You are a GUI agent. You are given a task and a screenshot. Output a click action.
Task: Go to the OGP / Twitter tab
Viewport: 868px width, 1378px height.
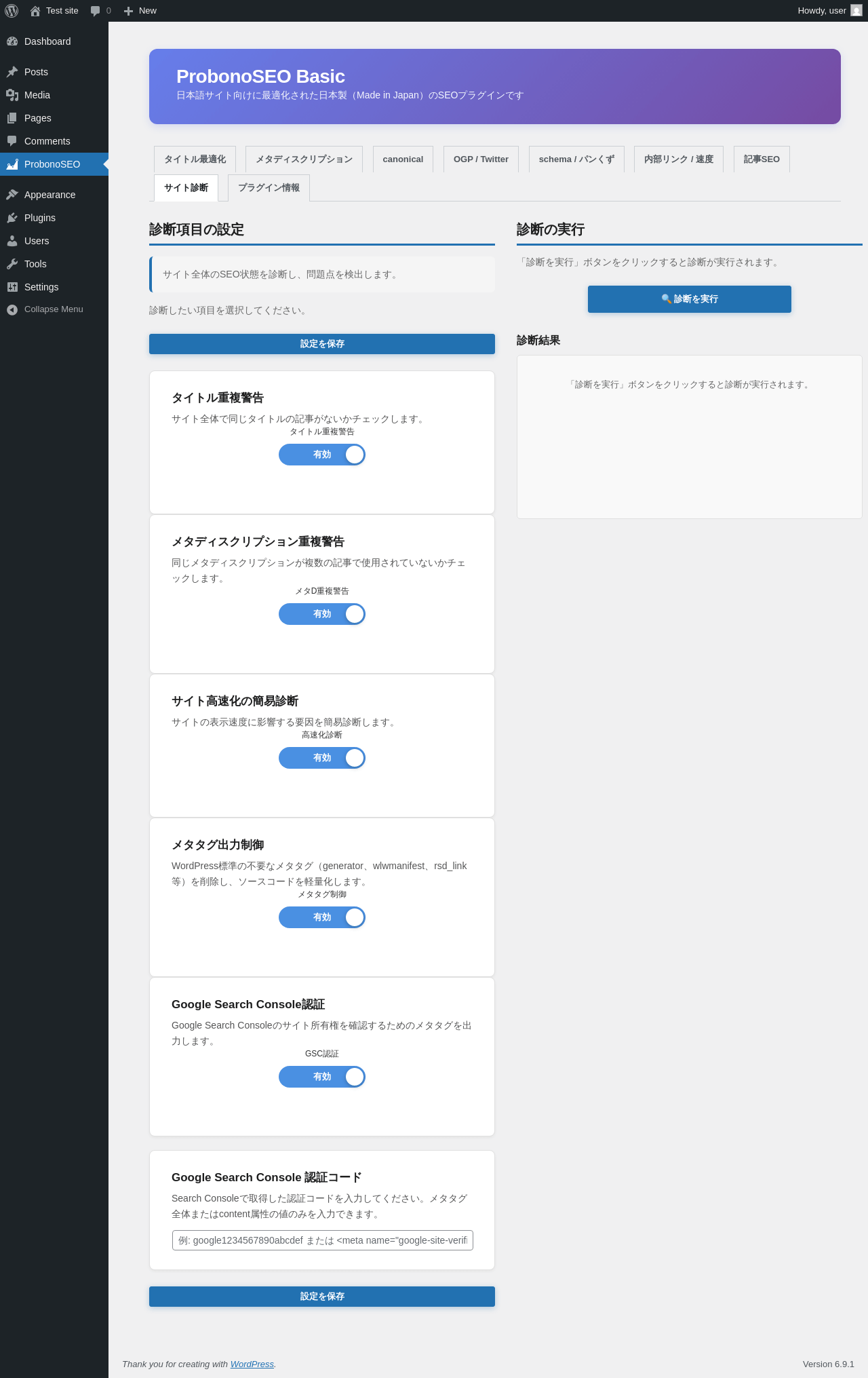coord(481,159)
